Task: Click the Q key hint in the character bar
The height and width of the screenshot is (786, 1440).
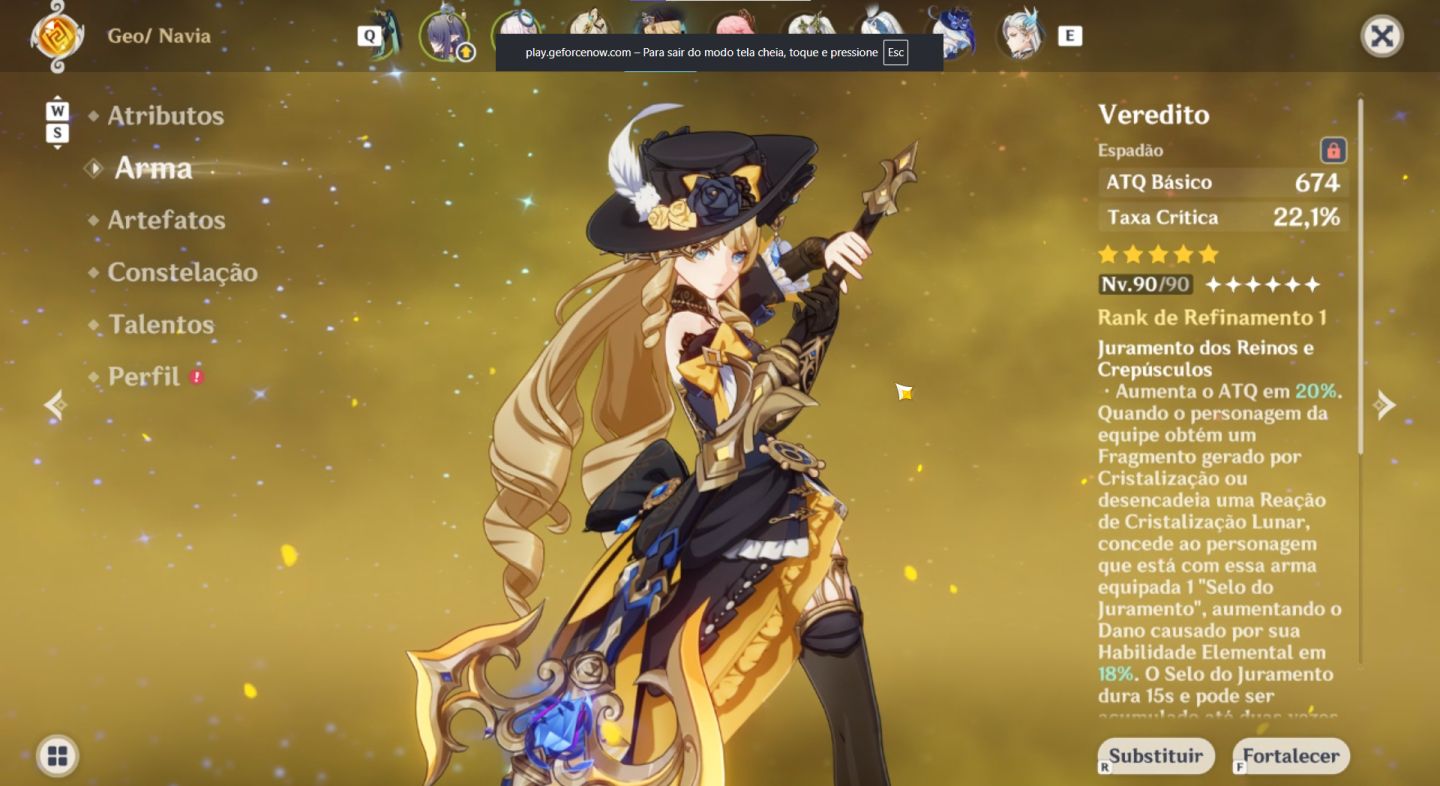Action: click(370, 36)
